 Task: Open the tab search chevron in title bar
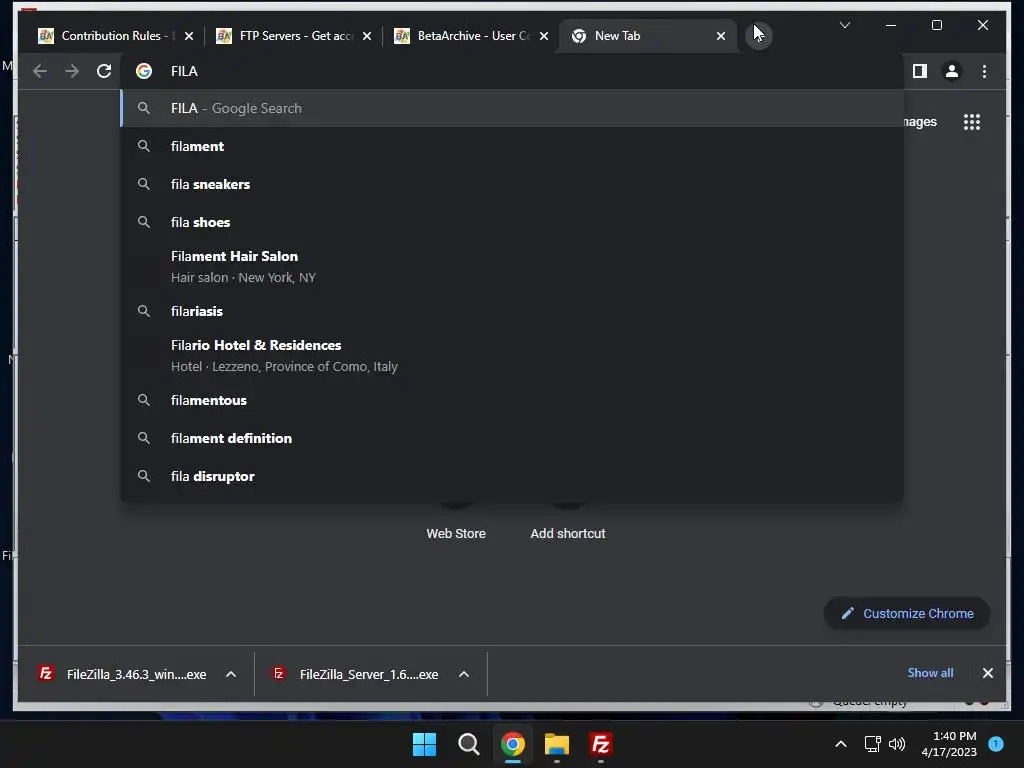(x=844, y=25)
